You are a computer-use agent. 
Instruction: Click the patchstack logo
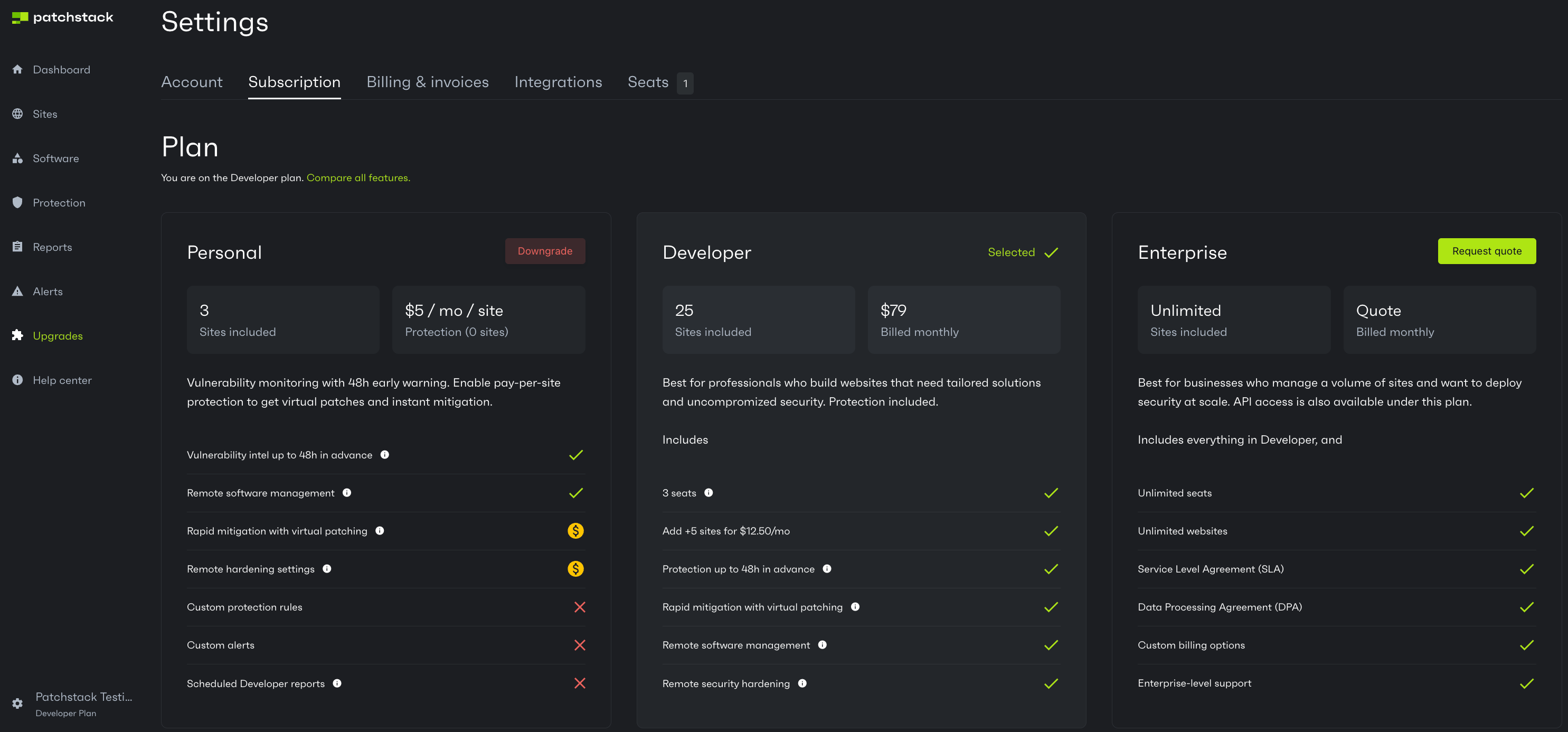63,17
